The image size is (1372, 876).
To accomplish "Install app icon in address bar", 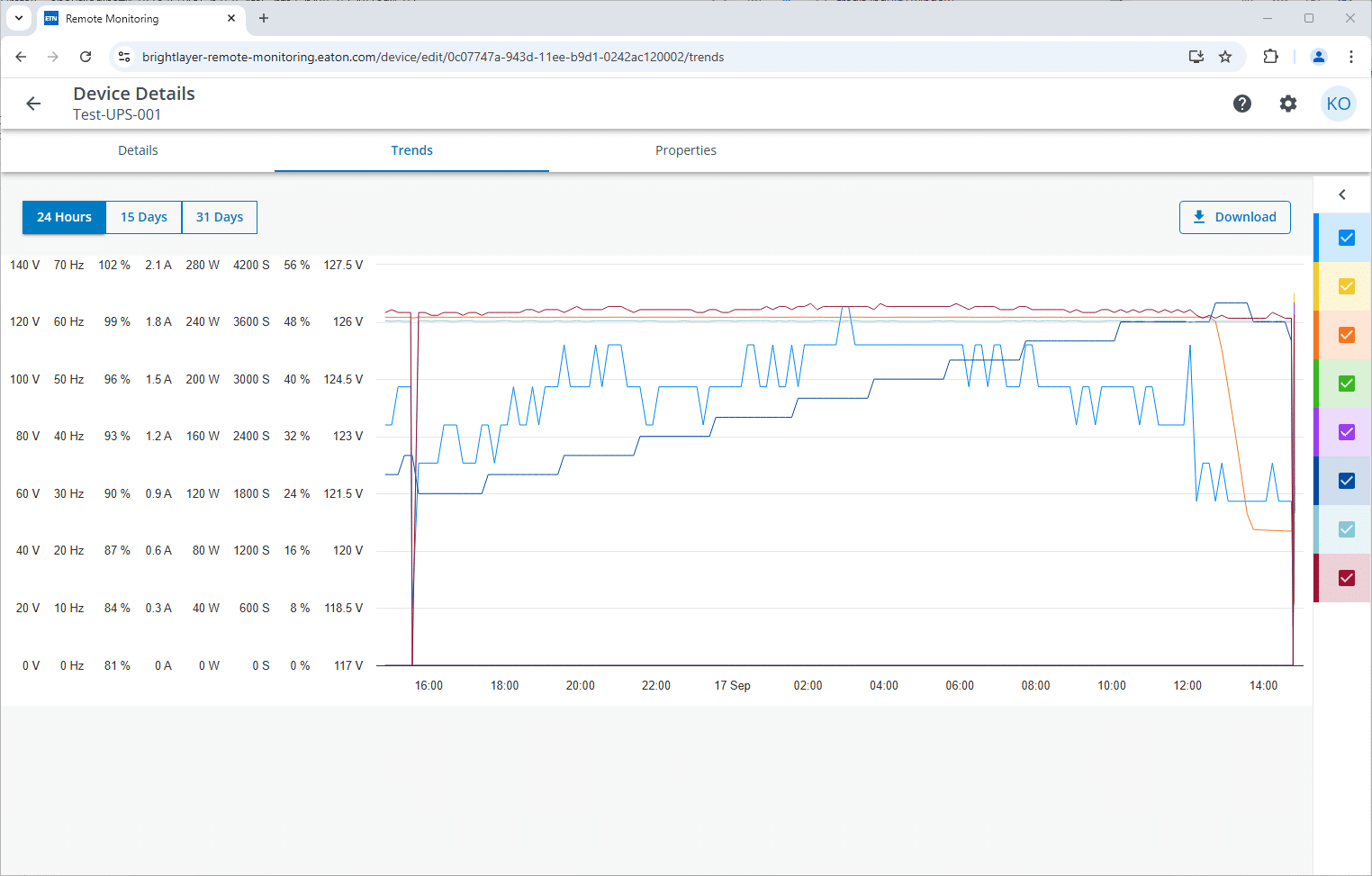I will click(1196, 57).
